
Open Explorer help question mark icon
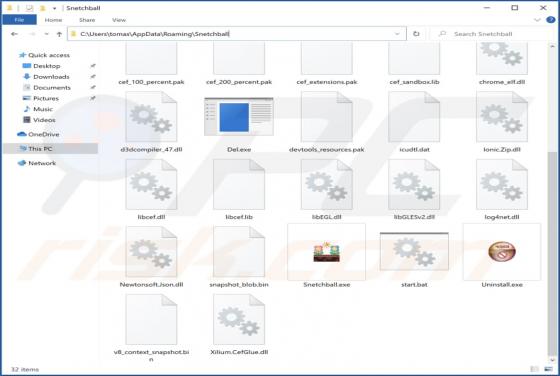pos(550,20)
